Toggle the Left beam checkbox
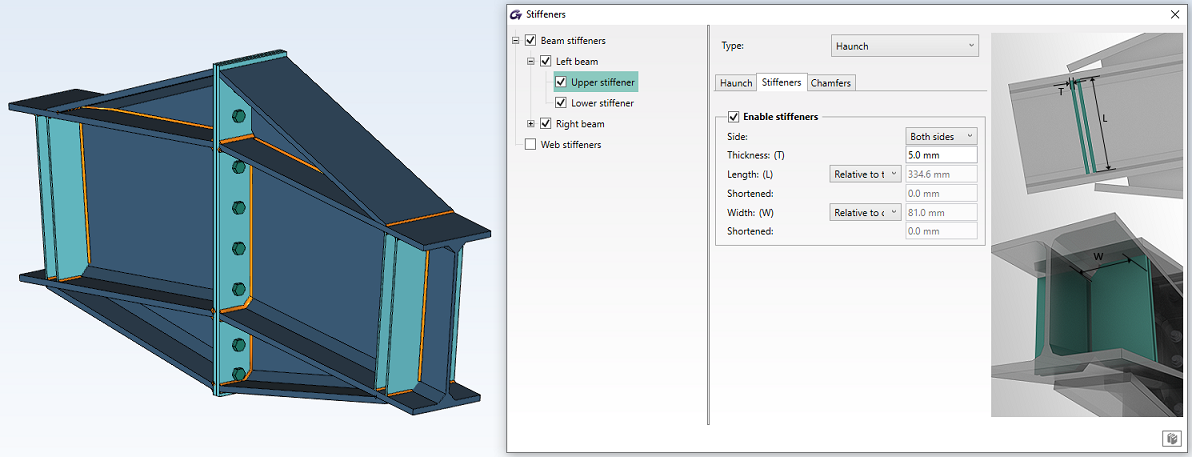The width and height of the screenshot is (1192, 457). pyautogui.click(x=546, y=61)
